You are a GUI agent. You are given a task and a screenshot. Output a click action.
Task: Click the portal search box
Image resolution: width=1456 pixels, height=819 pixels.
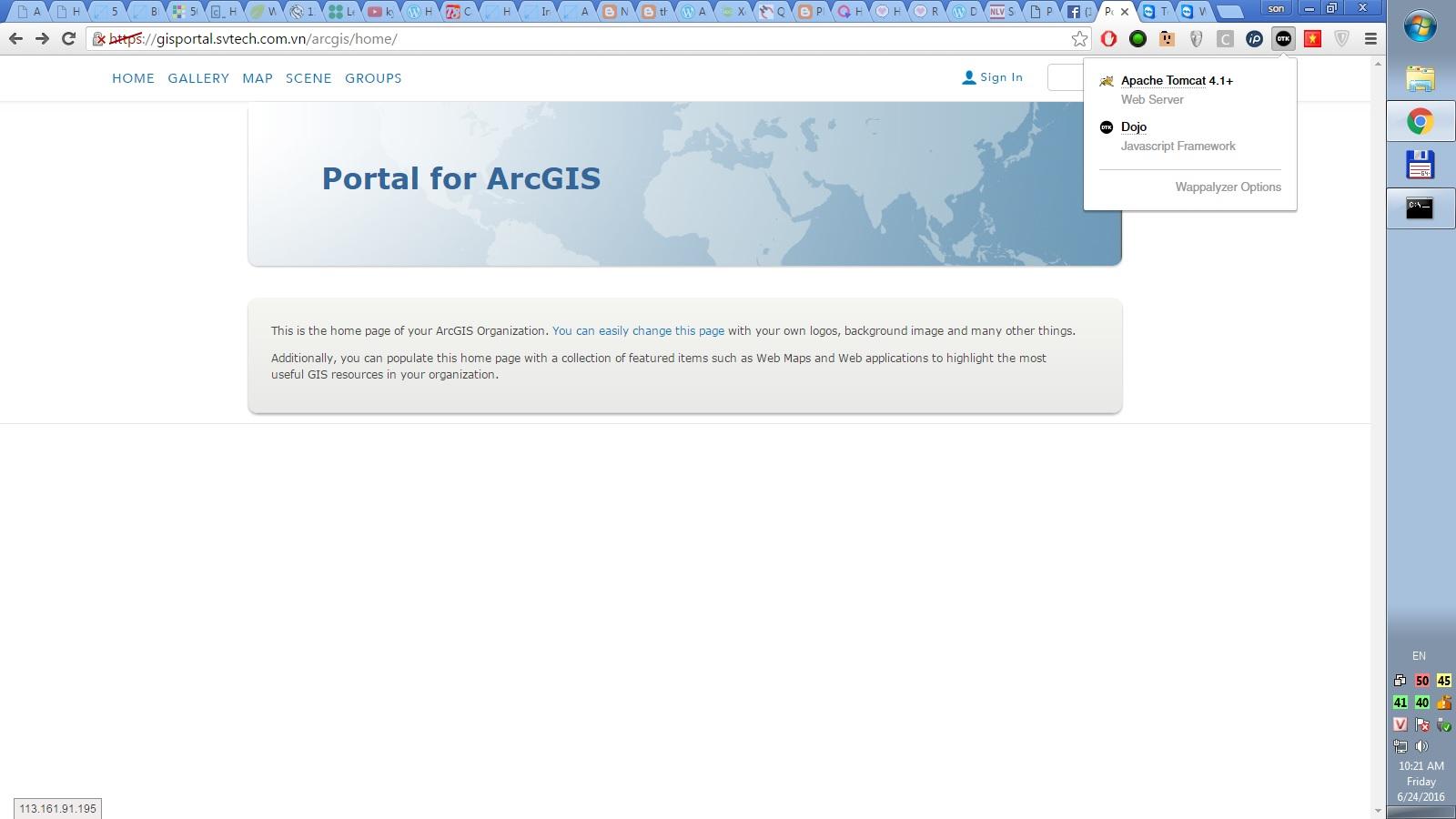(x=1066, y=78)
